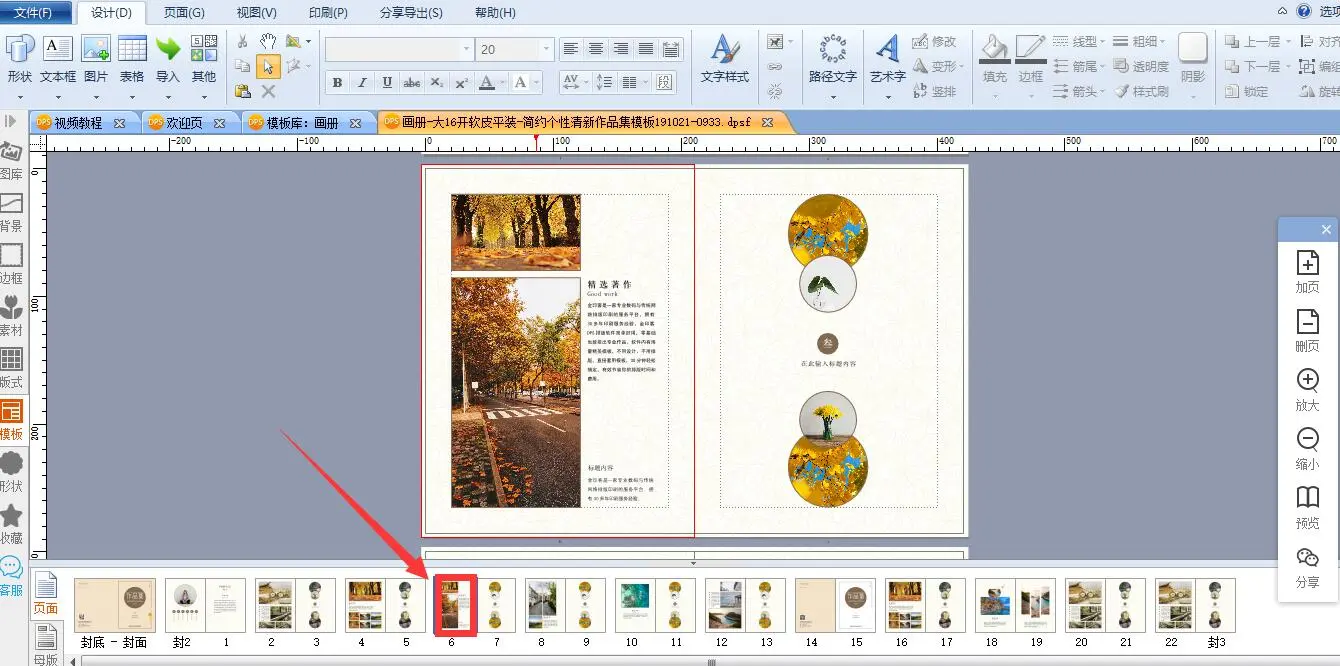Click 删页 delete page icon

(1307, 329)
